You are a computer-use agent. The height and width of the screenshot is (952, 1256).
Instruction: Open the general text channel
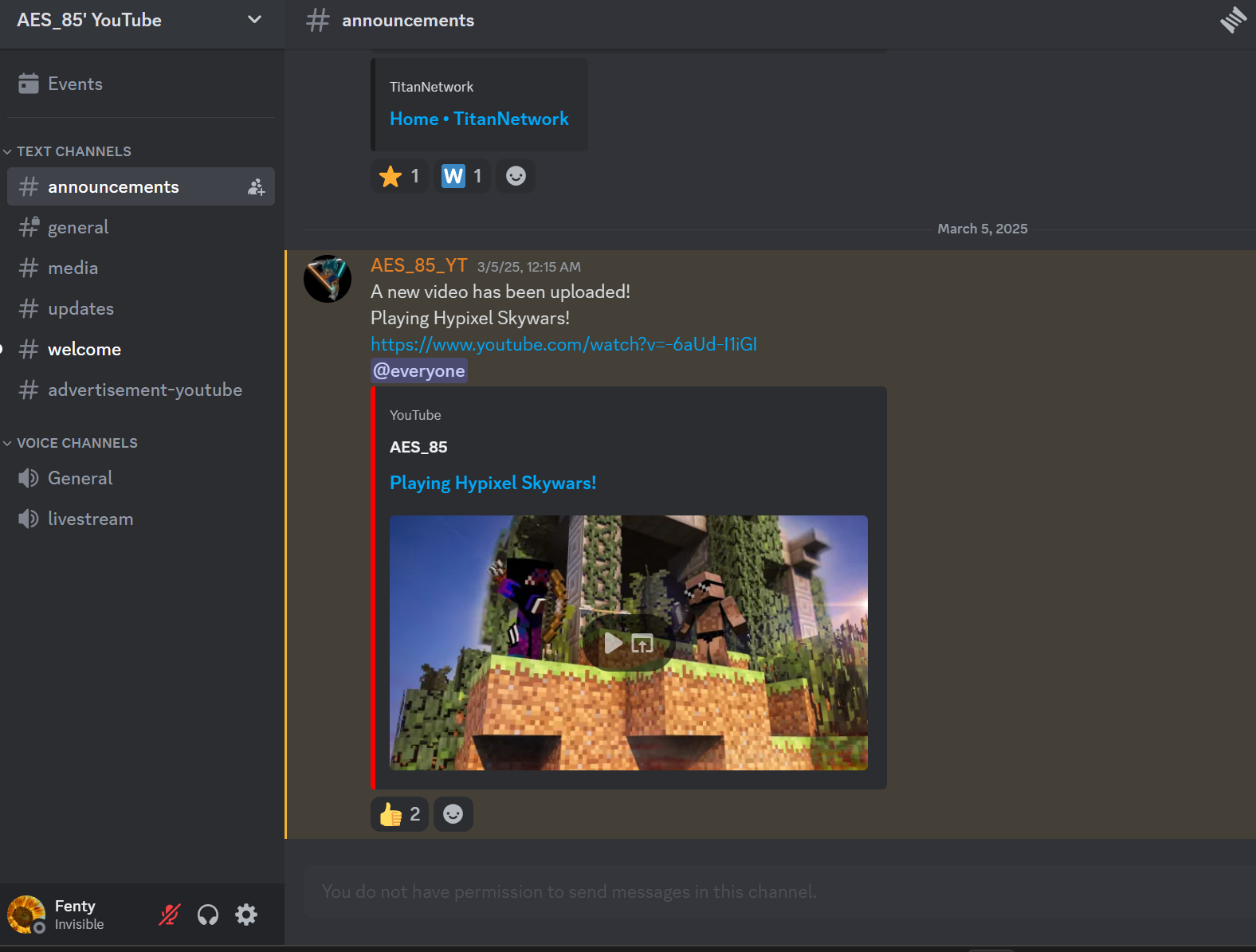[141, 227]
